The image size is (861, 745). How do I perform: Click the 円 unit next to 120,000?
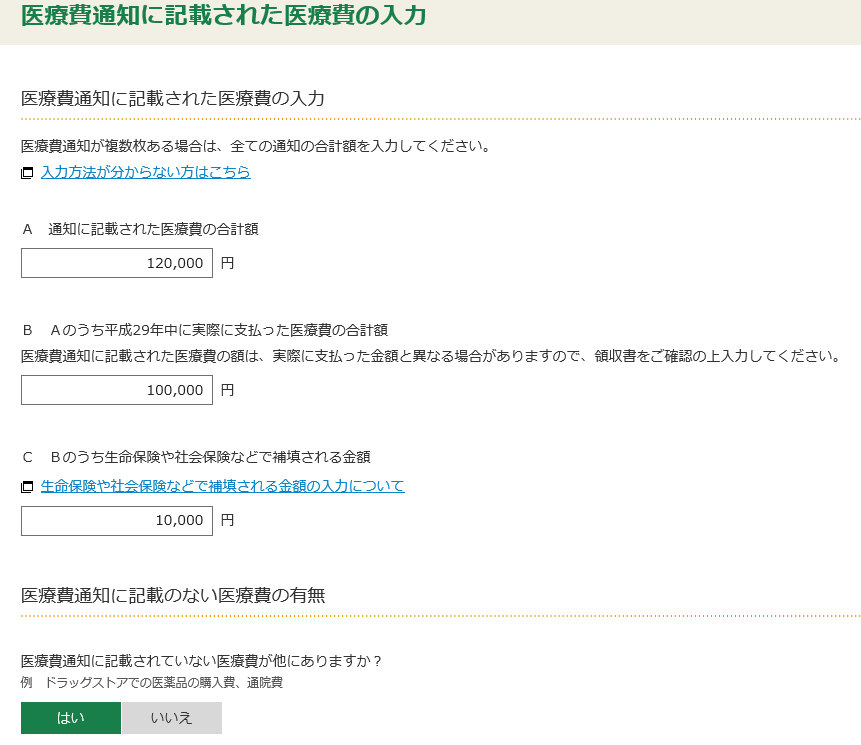(227, 263)
